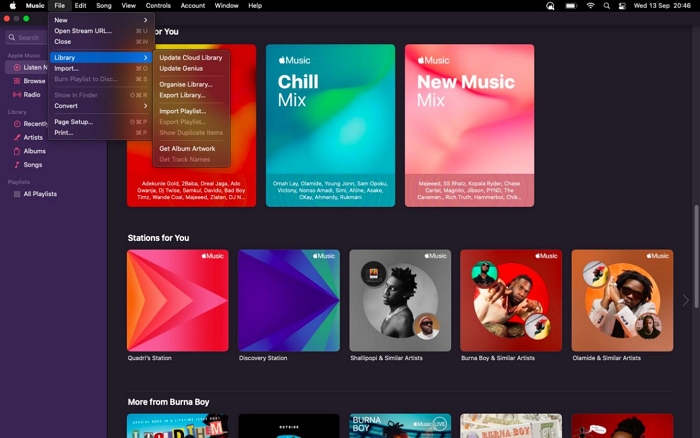Expand the New submenu
Image resolution: width=700 pixels, height=438 pixels.
pyautogui.click(x=101, y=20)
